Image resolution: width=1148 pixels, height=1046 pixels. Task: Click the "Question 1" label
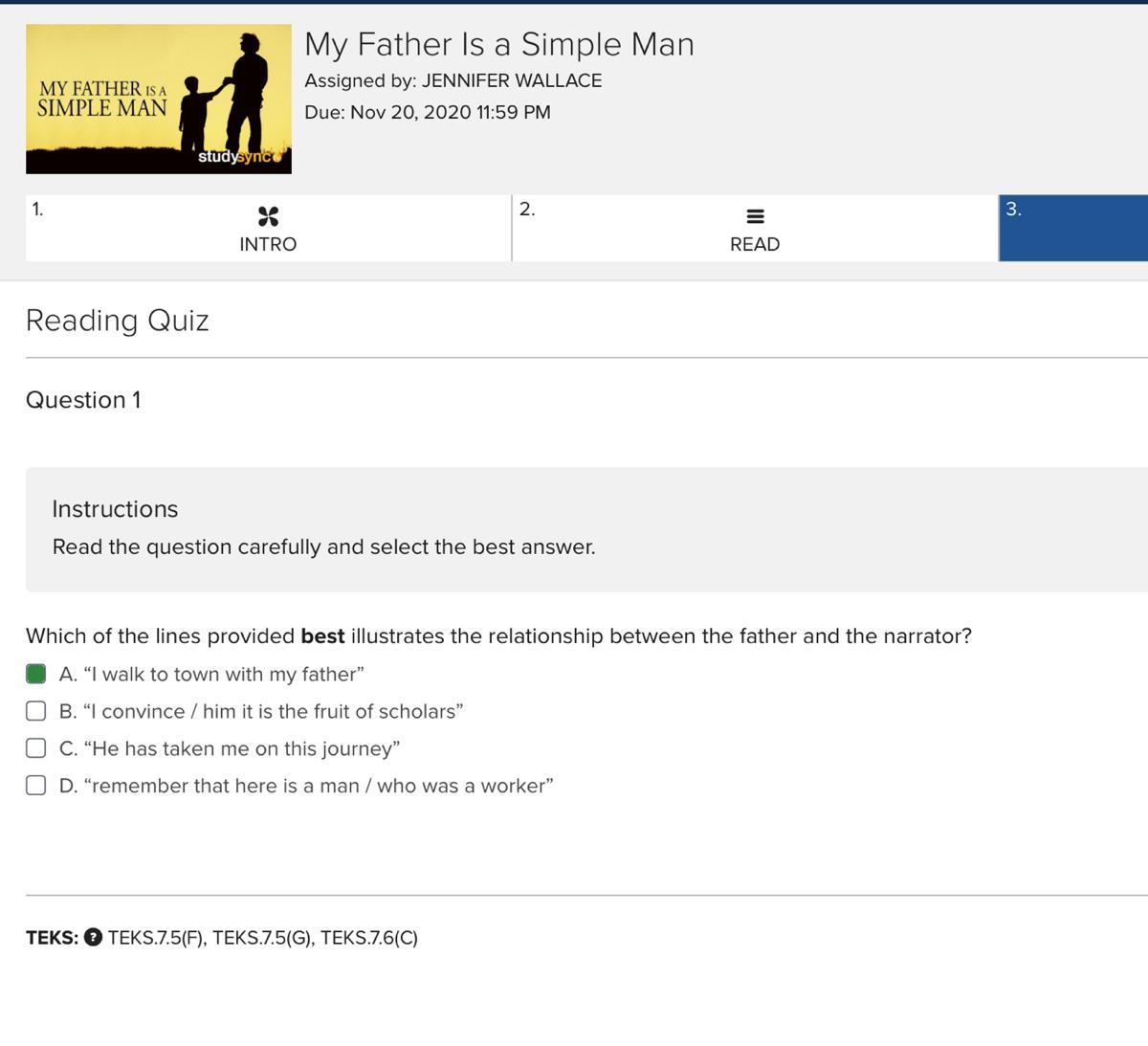83,400
